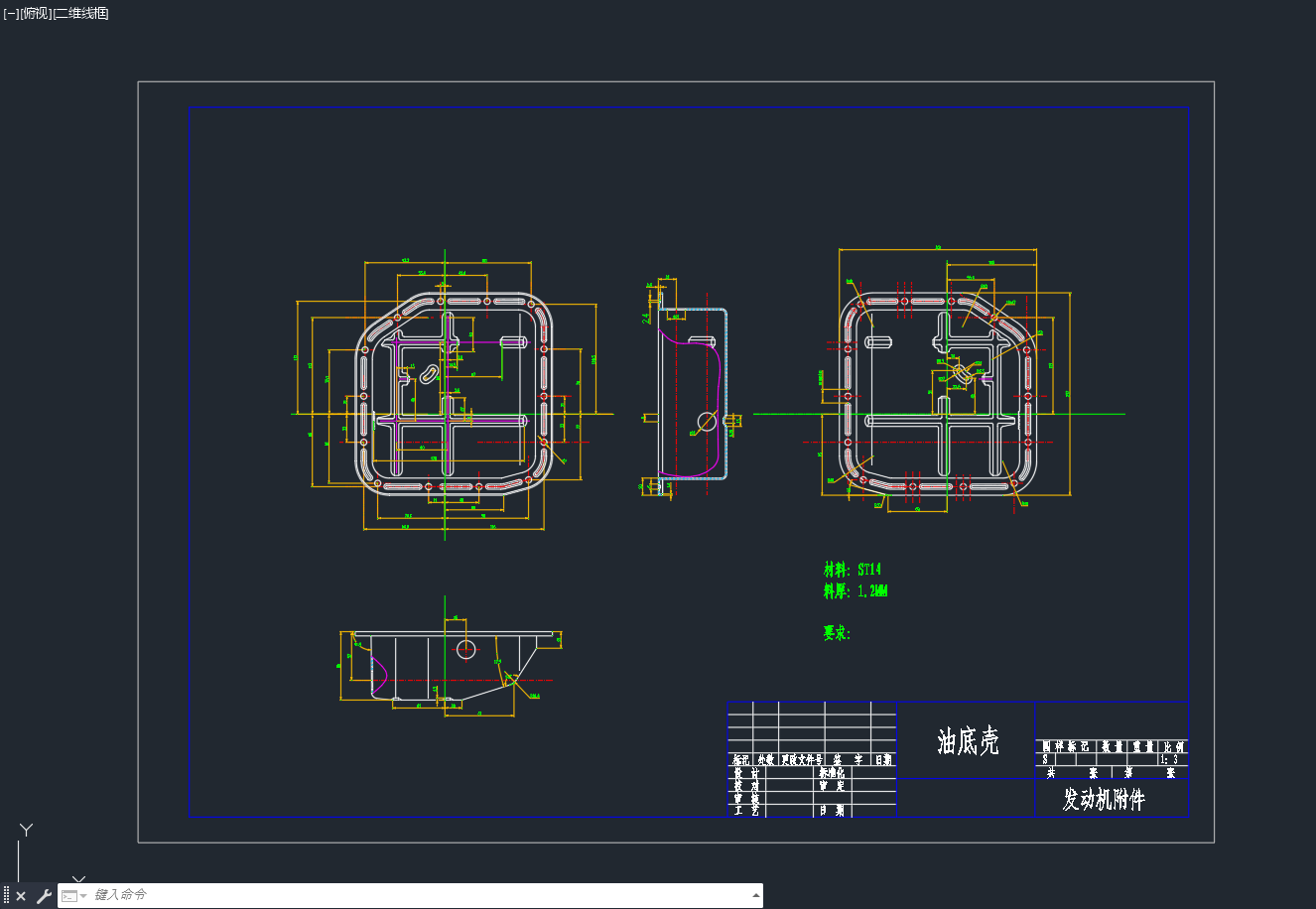Select the 要求: note text
The height and width of the screenshot is (909, 1316).
[837, 633]
